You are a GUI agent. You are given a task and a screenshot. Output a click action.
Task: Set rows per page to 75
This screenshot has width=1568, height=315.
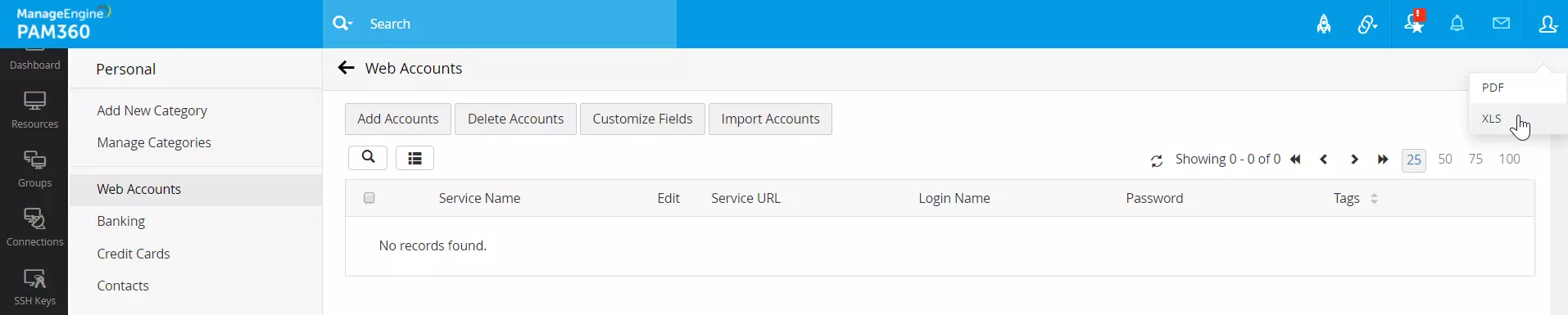click(1475, 160)
